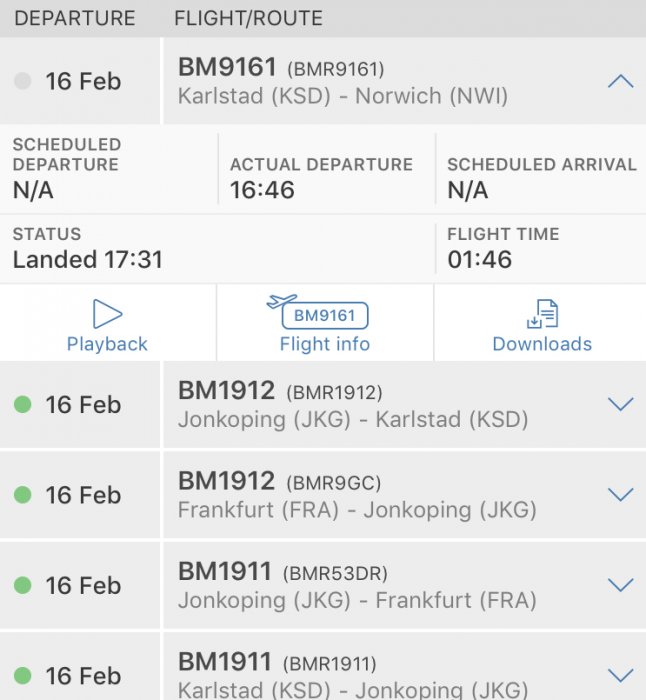Expand the Frankfurt - Jonkoping BM1912 row
The height and width of the screenshot is (700, 646).
tap(621, 495)
